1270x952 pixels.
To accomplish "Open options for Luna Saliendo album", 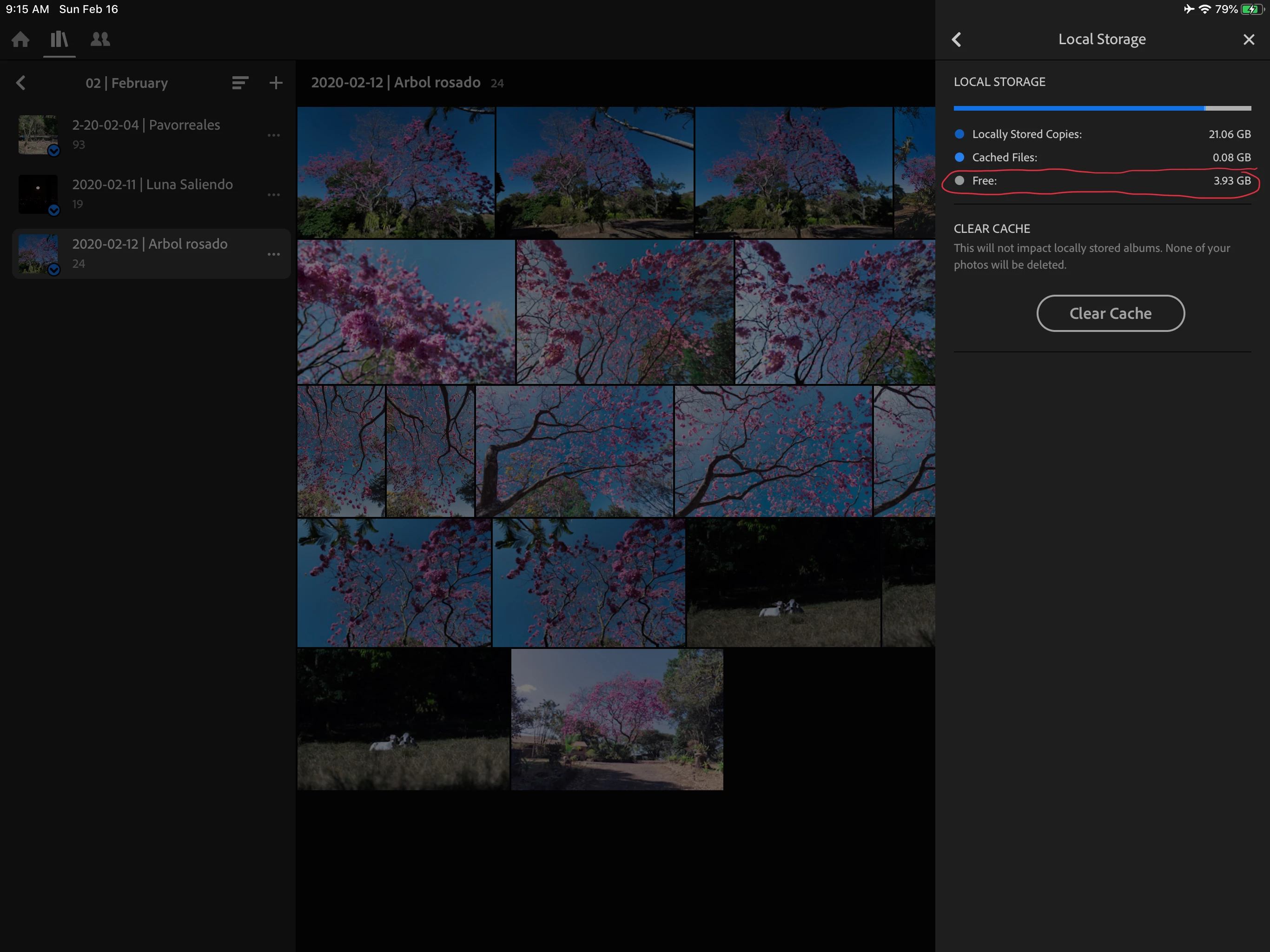I will coord(274,195).
